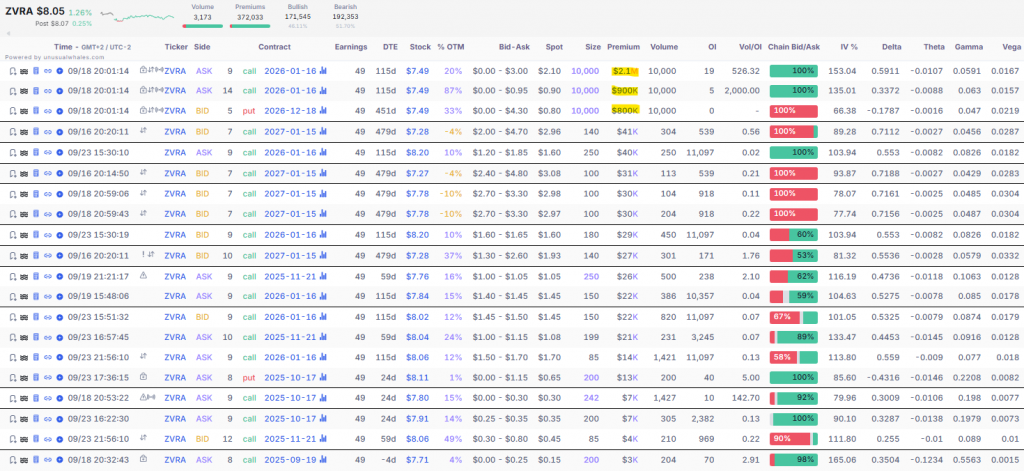Viewport: 1024px width, 471px height.
Task: Click the blue circle icon in the 09/23 15:51:32 row
Action: 59,317
